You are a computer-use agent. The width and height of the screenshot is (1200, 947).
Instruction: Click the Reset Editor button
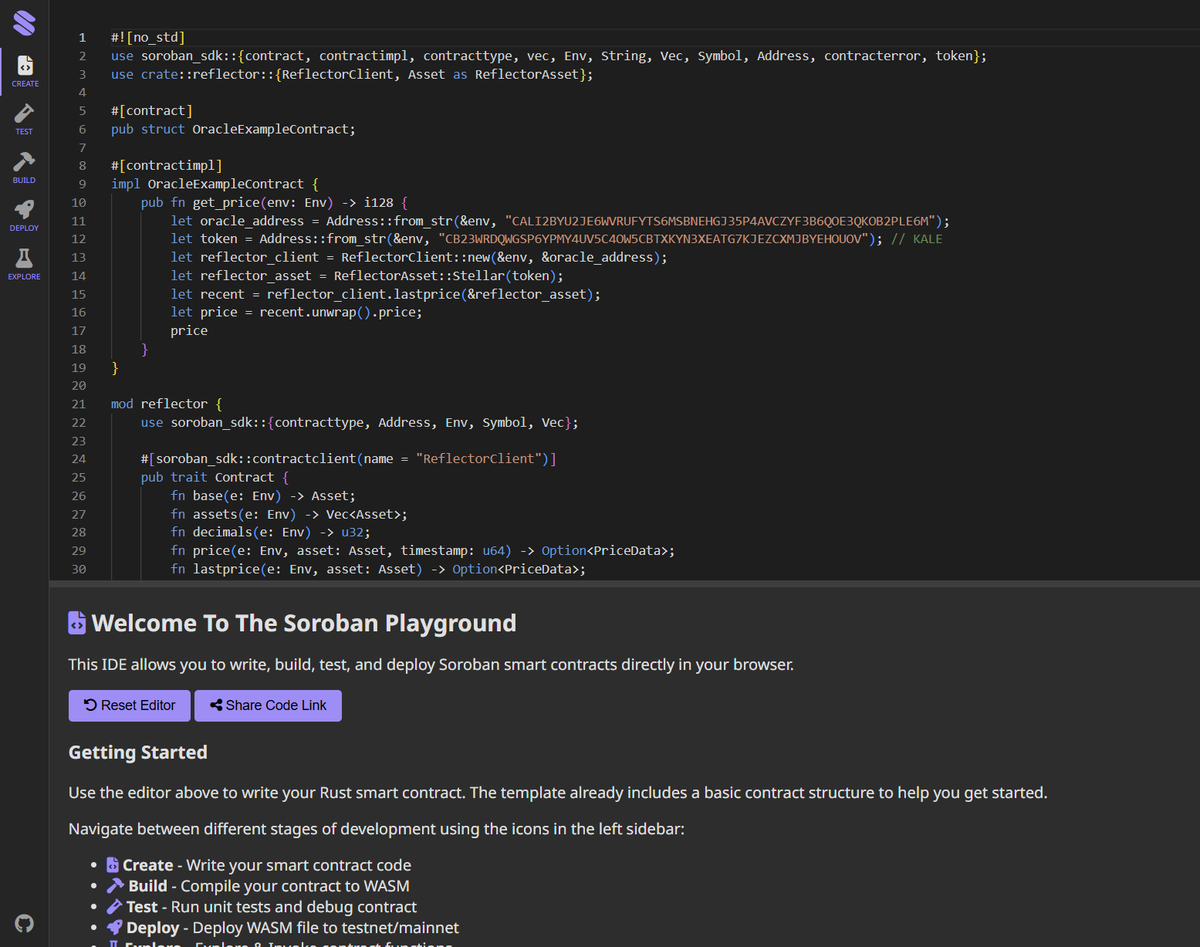pos(129,705)
